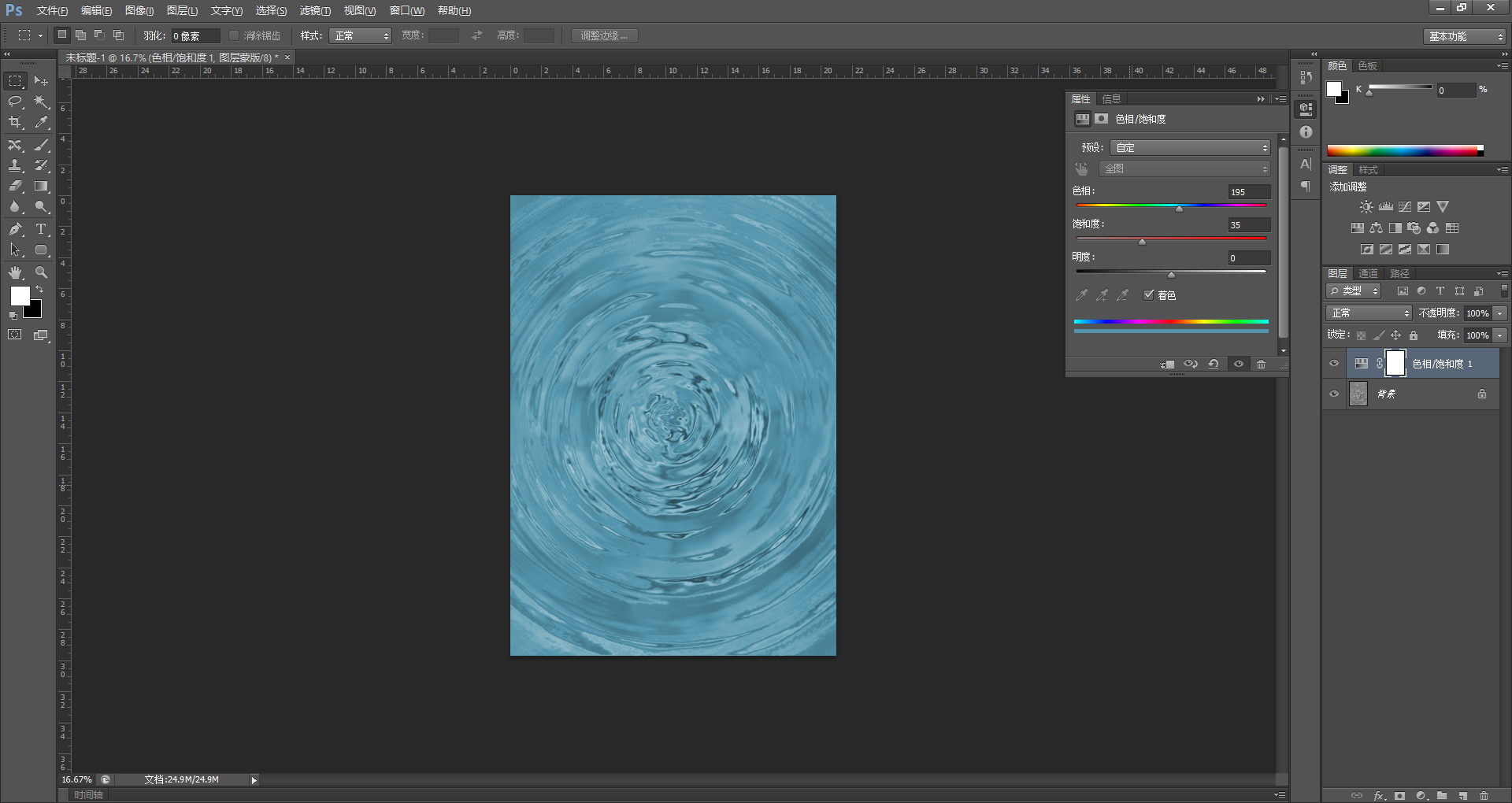Add a Color Balance adjustment (scales icon)
The height and width of the screenshot is (803, 1512).
[x=1376, y=228]
